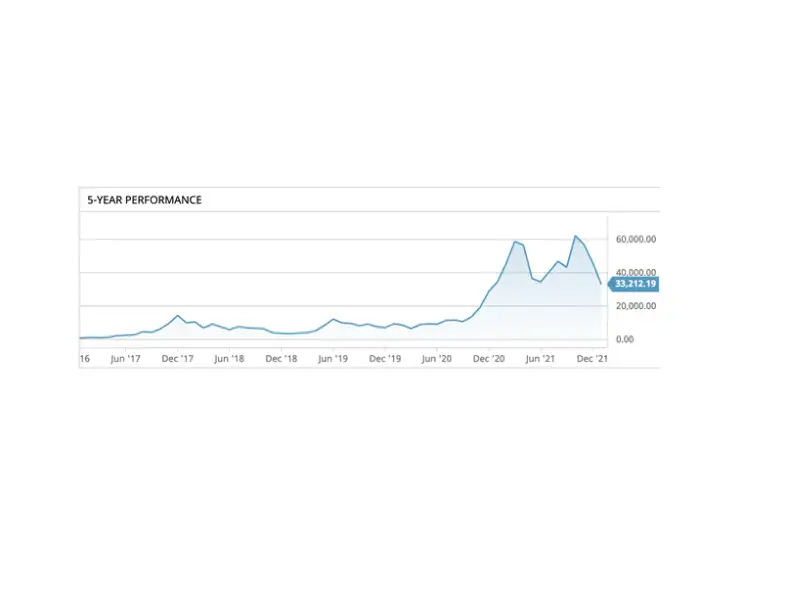Select the Dec '20 x-axis label
The image size is (800, 600).
tap(489, 358)
